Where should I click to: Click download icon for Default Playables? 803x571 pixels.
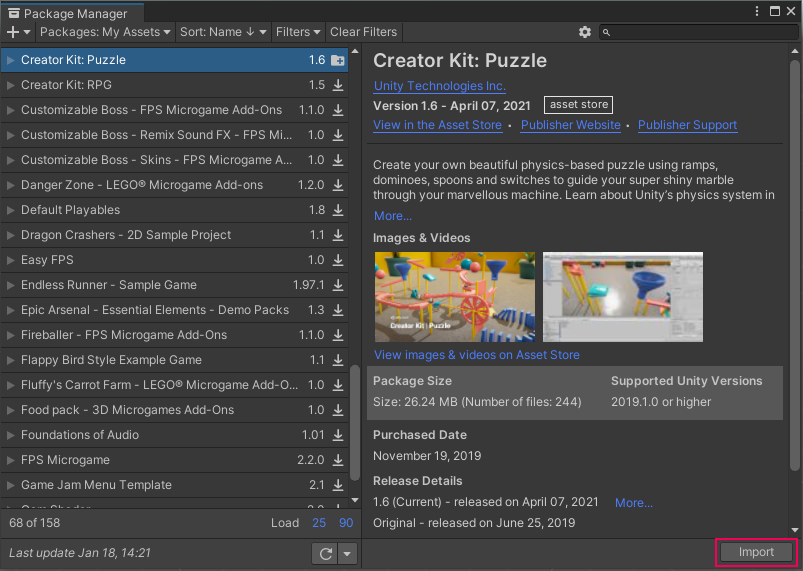[x=338, y=210]
